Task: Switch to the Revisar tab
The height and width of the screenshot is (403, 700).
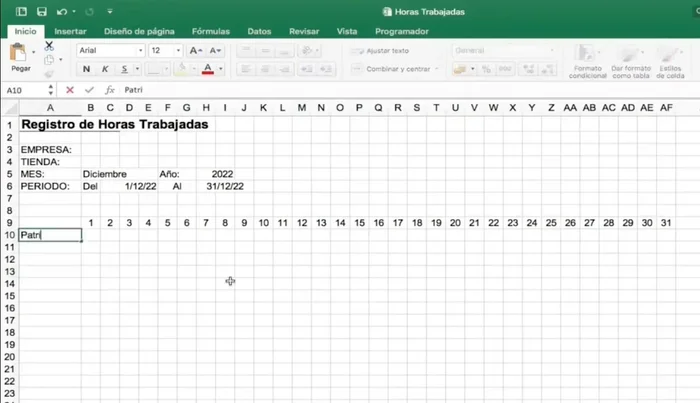Action: pyautogui.click(x=304, y=31)
